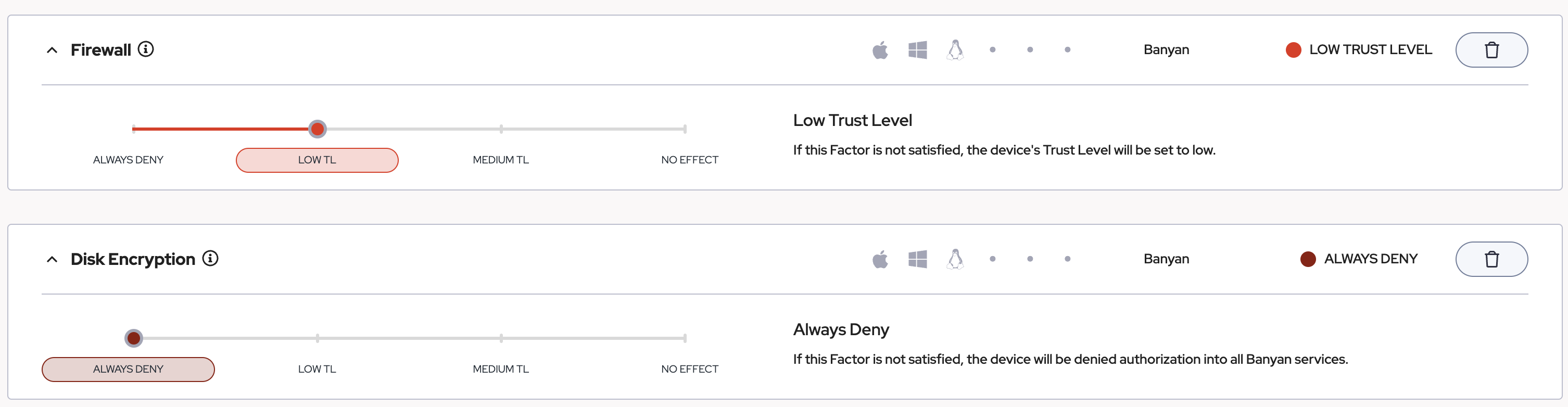The width and height of the screenshot is (1568, 407).
Task: Click the Windows icon in Firewall row
Action: pos(917,50)
